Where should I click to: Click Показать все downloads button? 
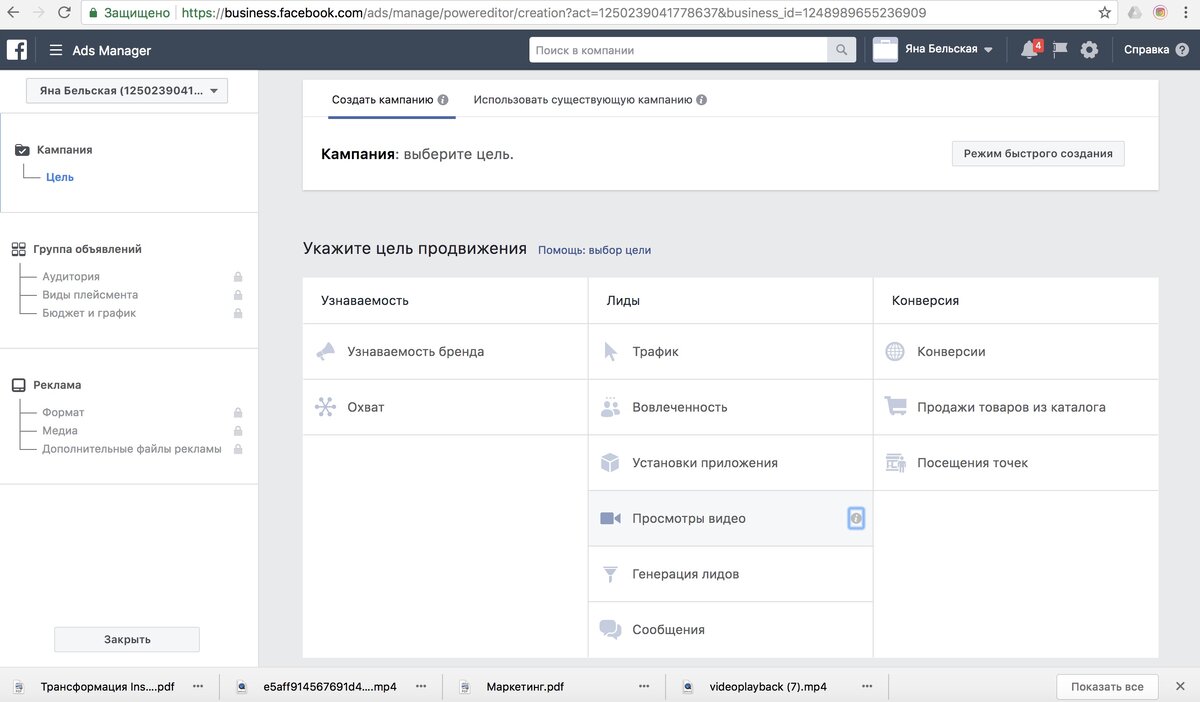point(1107,687)
